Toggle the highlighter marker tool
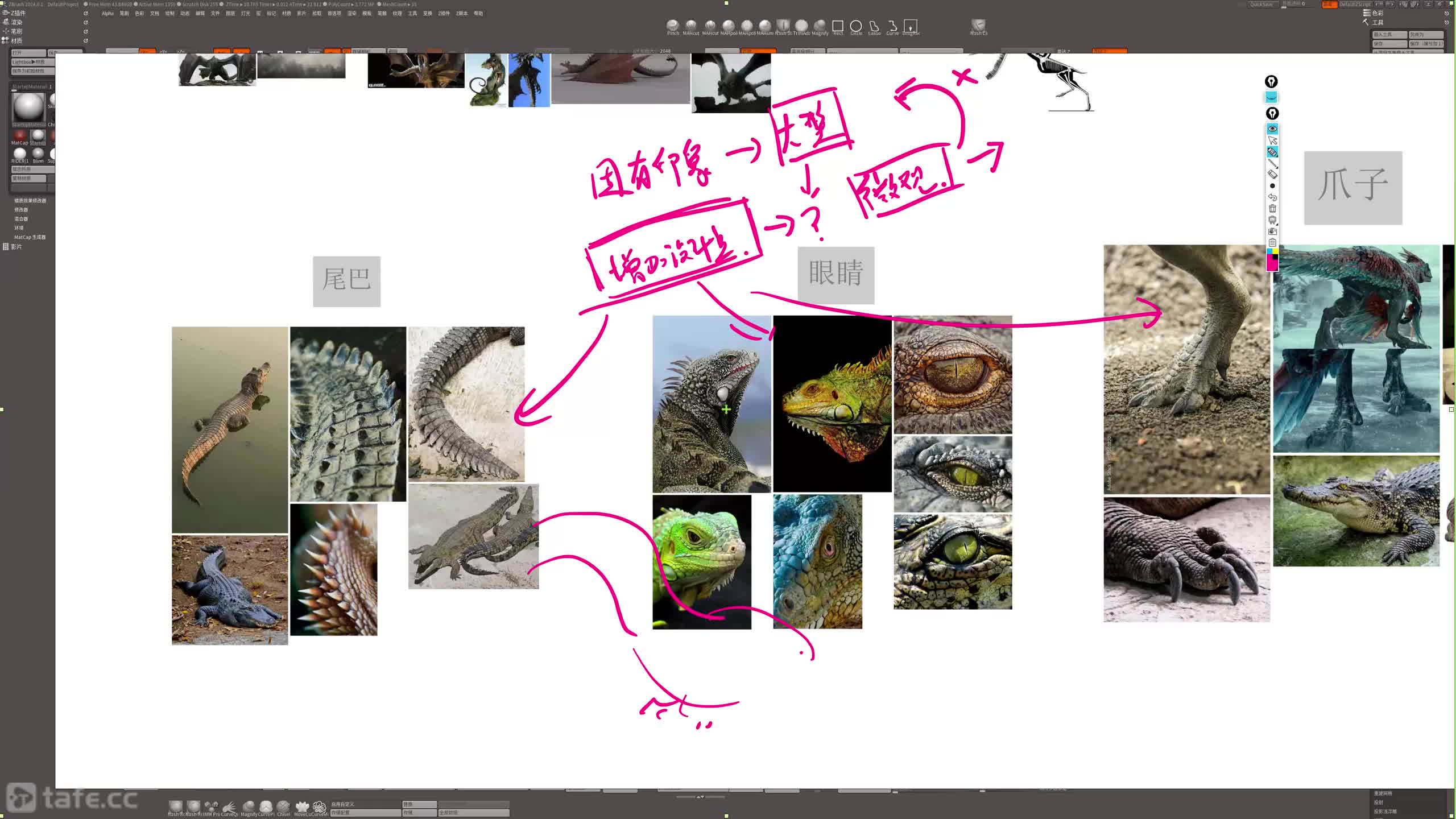This screenshot has width=1456, height=819. pos(1272,152)
